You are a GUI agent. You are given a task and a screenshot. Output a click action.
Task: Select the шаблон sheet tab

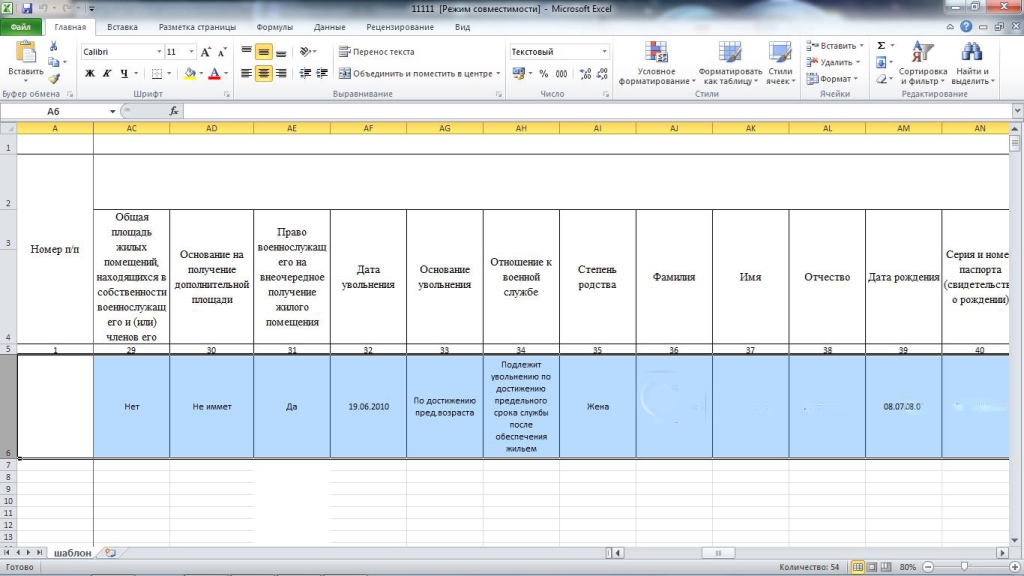(x=72, y=552)
